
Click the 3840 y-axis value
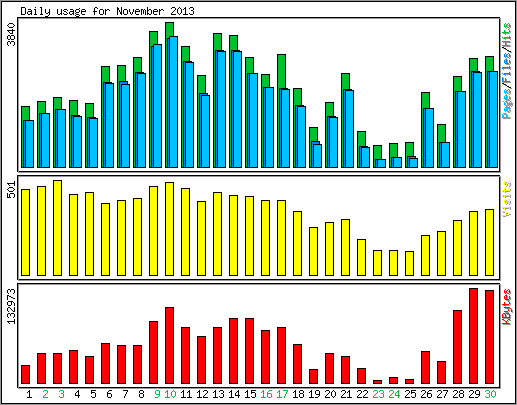click(12, 34)
